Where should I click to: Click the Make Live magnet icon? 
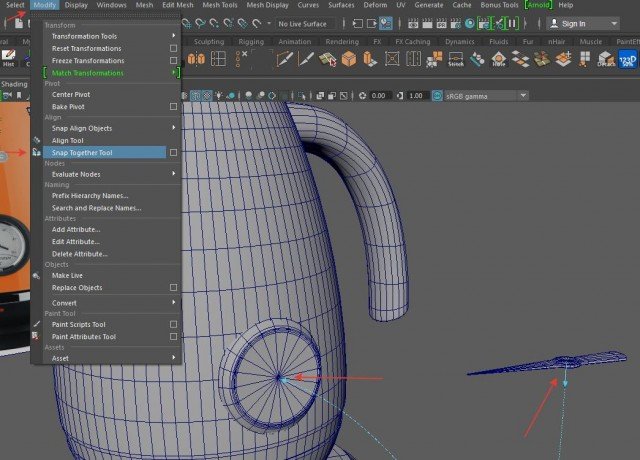point(37,275)
